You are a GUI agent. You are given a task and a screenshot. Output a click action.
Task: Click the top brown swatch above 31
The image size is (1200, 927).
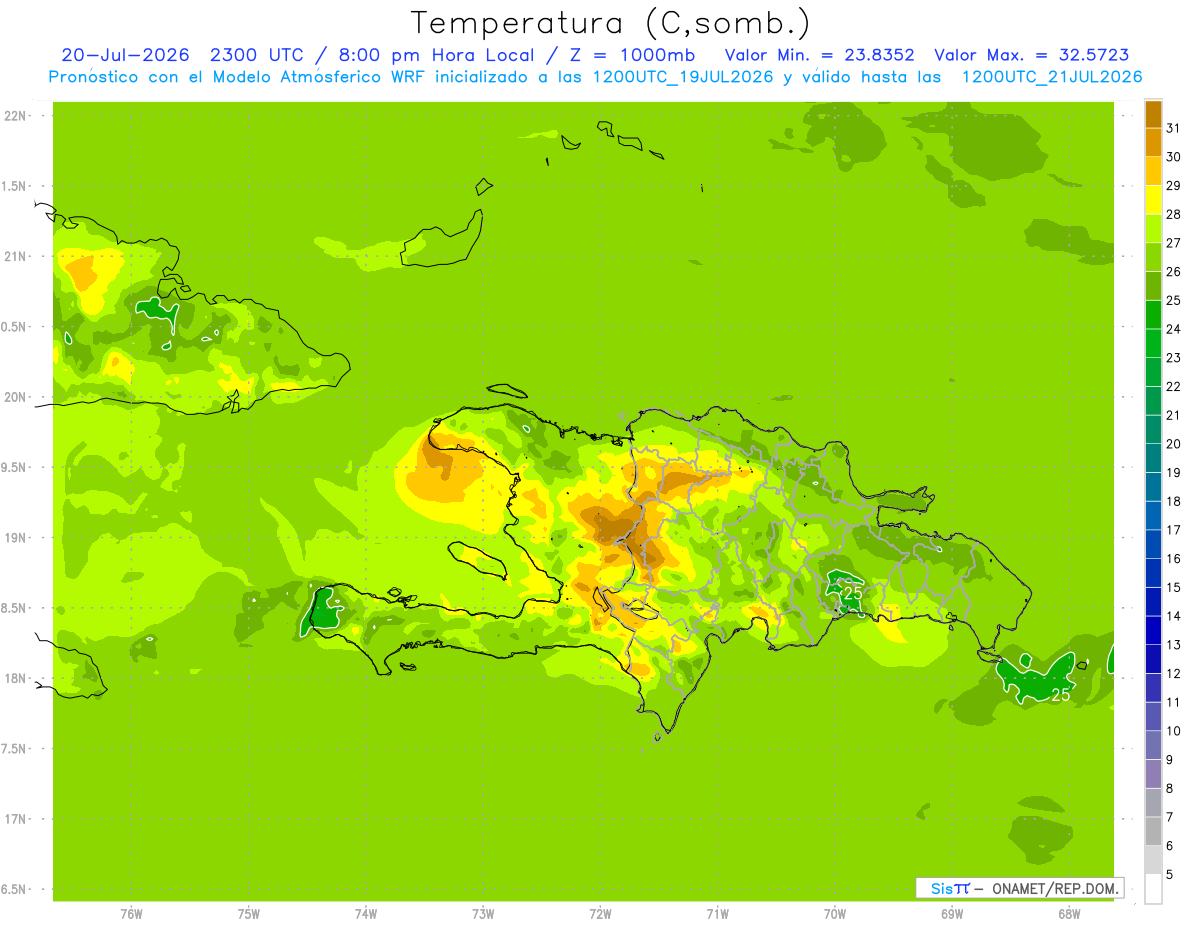click(x=1153, y=114)
